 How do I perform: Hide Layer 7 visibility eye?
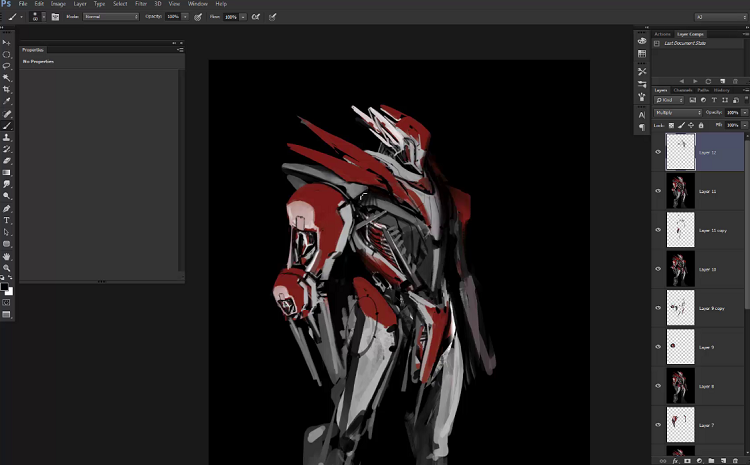[658, 425]
